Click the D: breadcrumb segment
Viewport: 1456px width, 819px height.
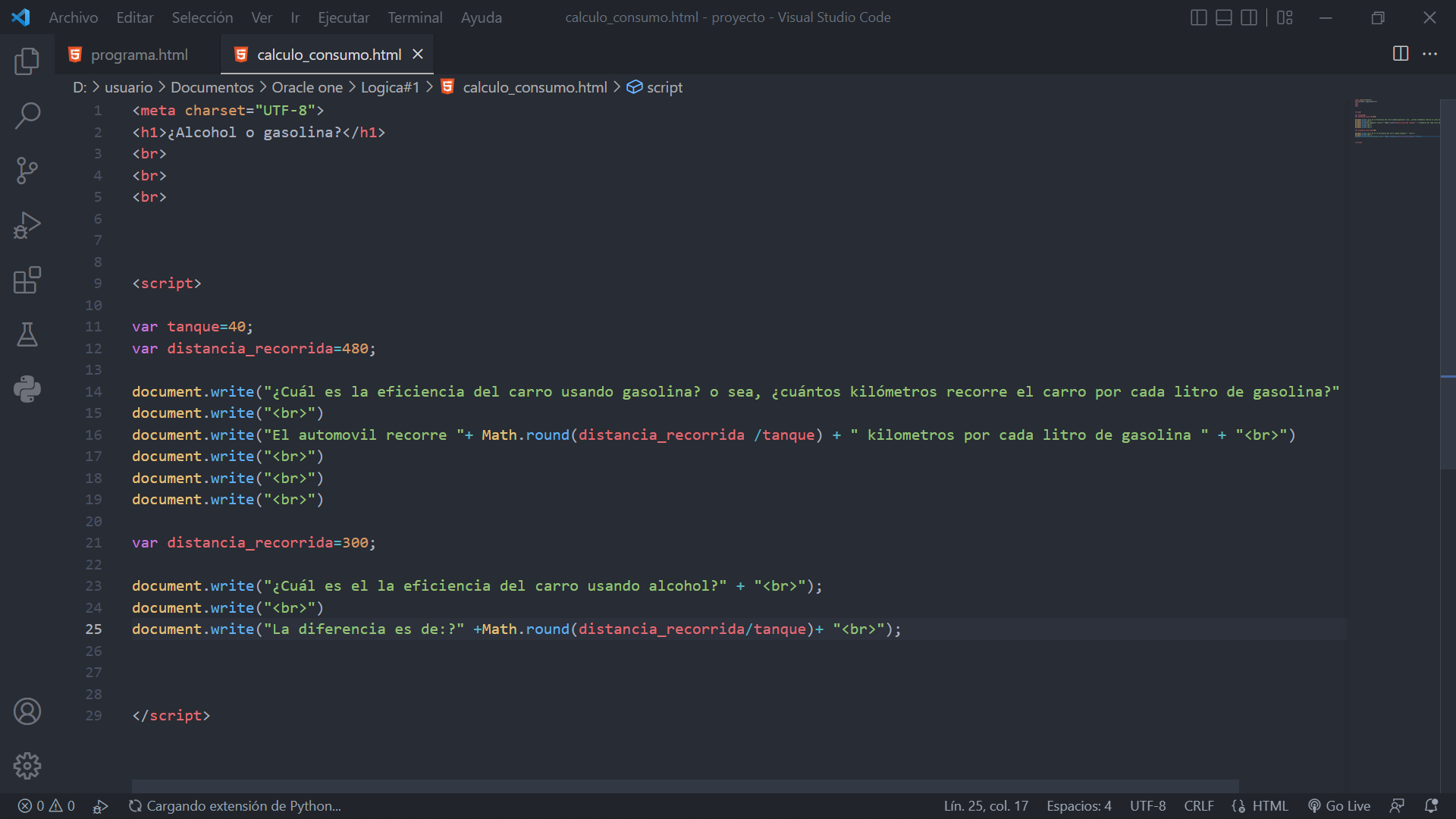(80, 87)
